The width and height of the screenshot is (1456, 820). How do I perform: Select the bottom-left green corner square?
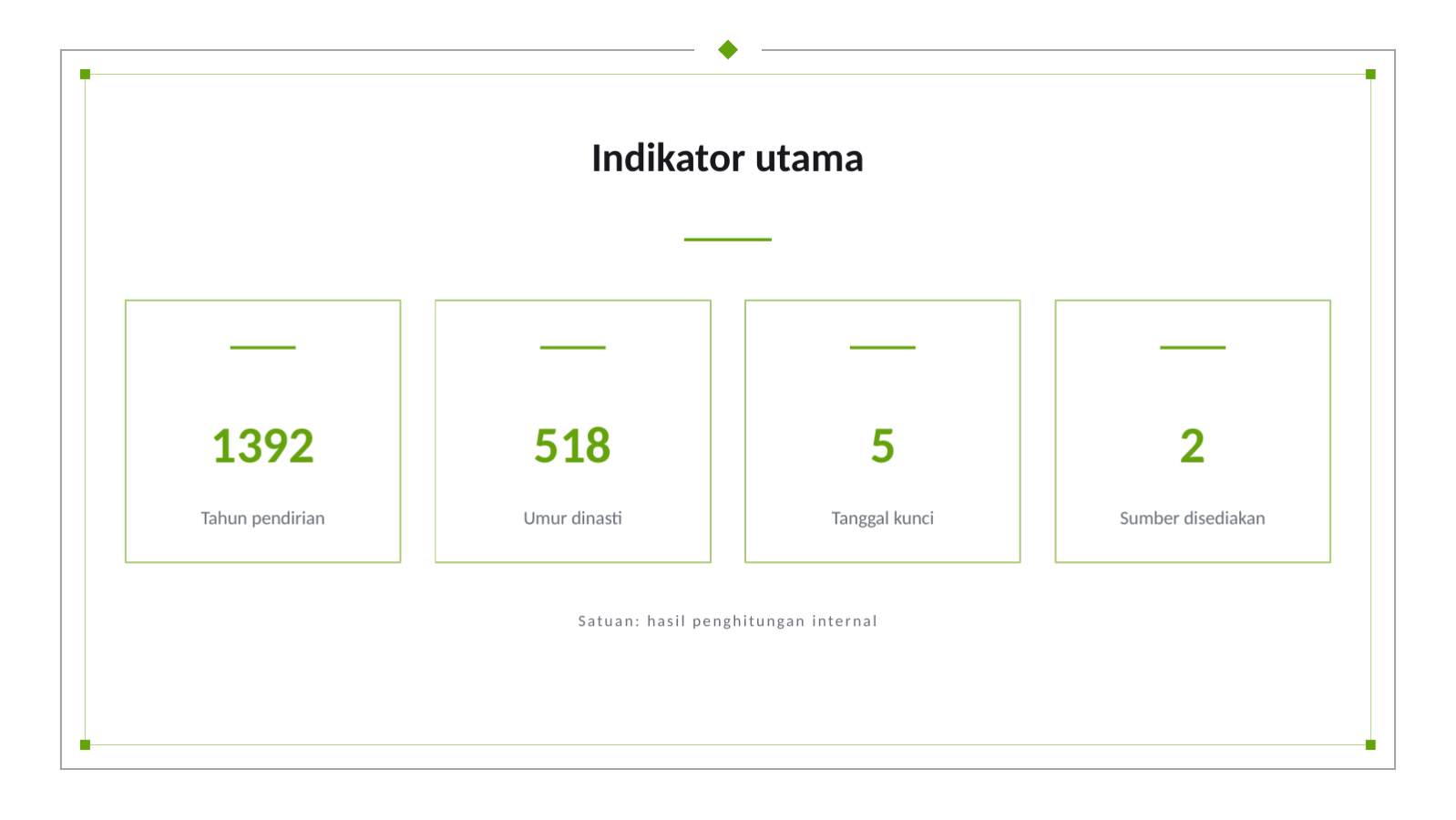pyautogui.click(x=85, y=744)
